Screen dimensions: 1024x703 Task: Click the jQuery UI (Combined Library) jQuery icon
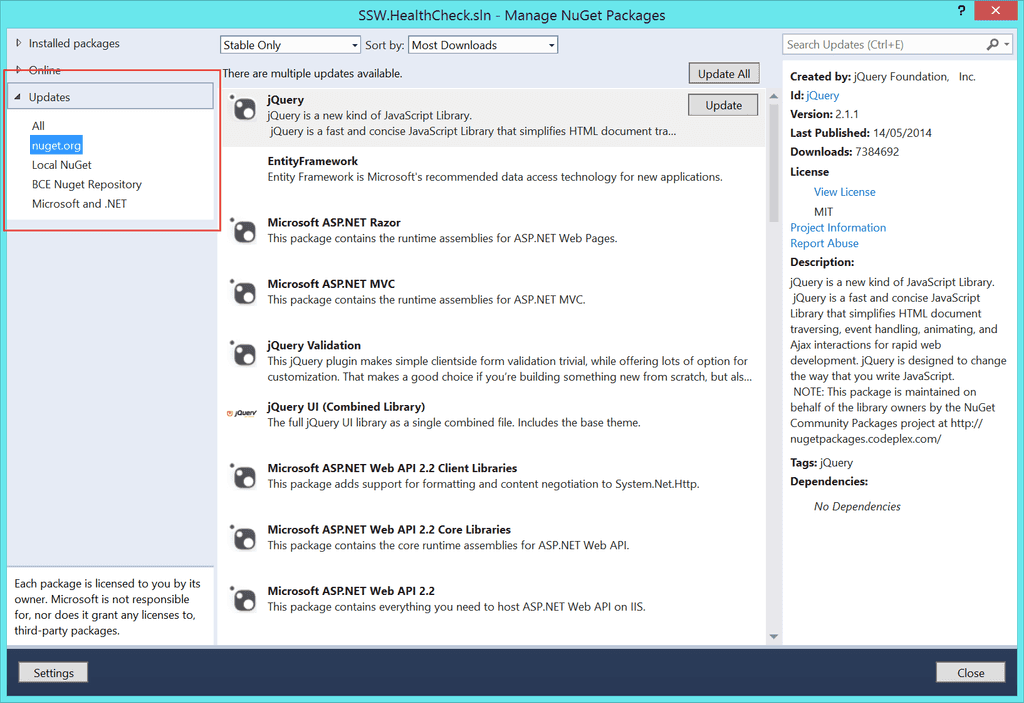coord(242,415)
